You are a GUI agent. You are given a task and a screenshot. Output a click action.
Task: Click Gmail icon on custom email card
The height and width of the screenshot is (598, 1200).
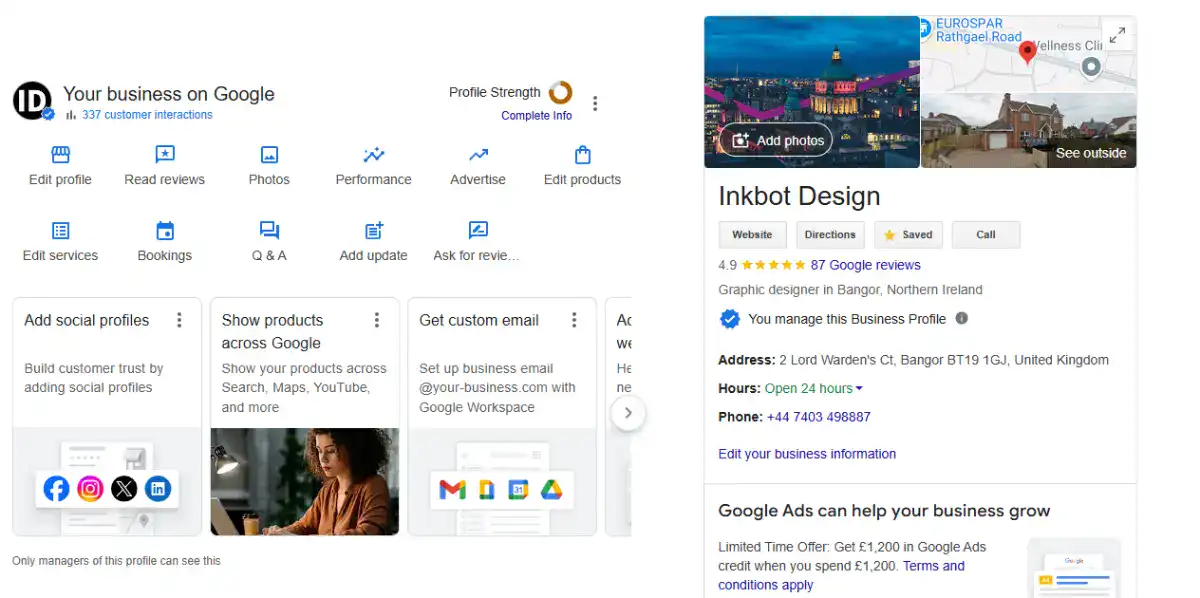coord(452,490)
